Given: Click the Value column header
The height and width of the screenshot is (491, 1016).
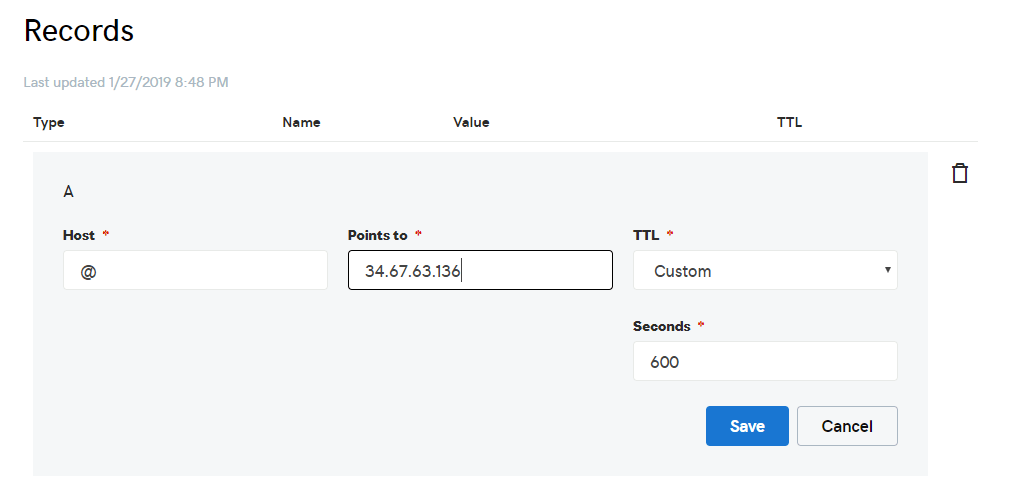Looking at the screenshot, I should pyautogui.click(x=471, y=123).
